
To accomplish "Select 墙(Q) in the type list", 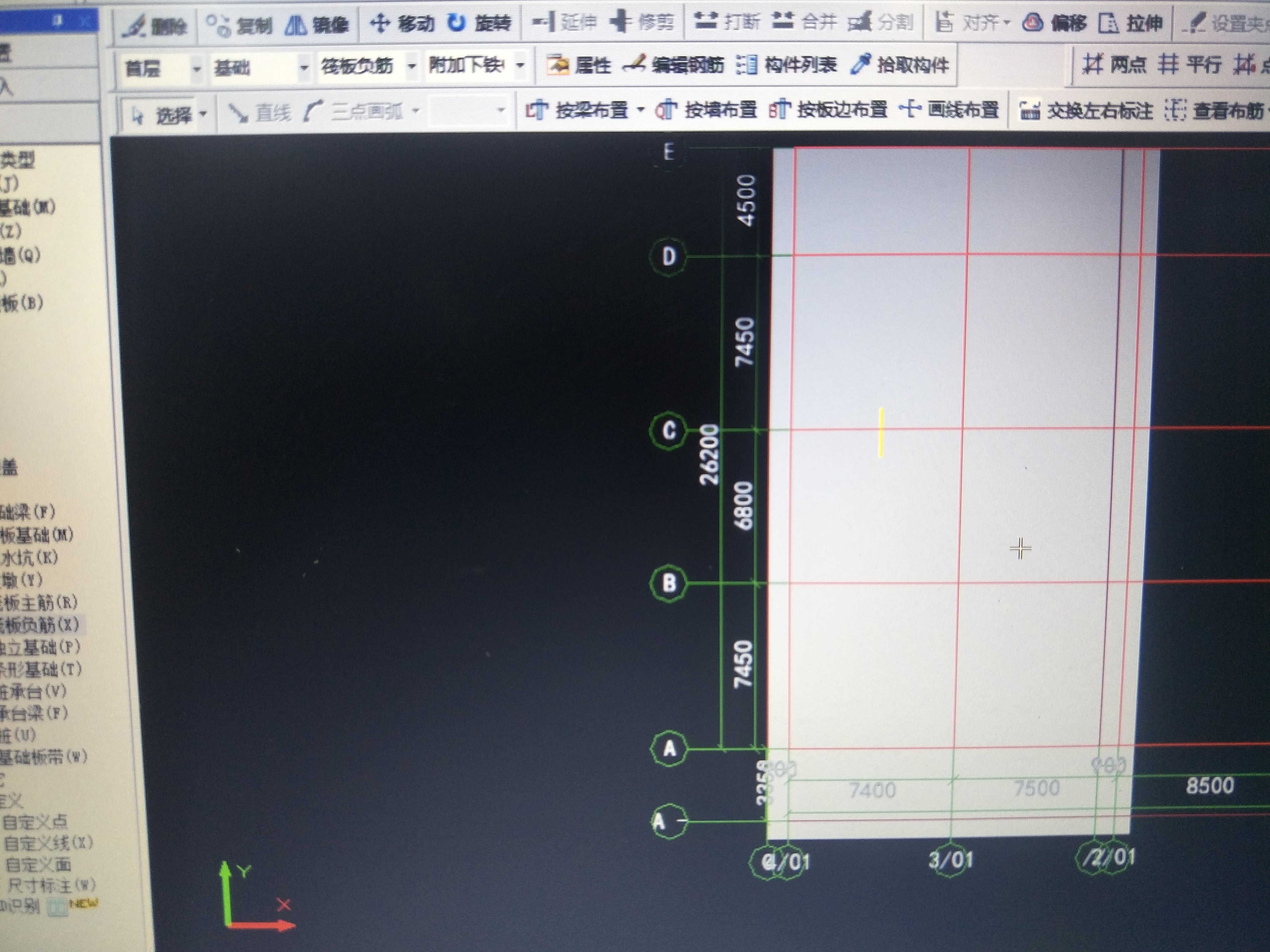I will click(21, 255).
